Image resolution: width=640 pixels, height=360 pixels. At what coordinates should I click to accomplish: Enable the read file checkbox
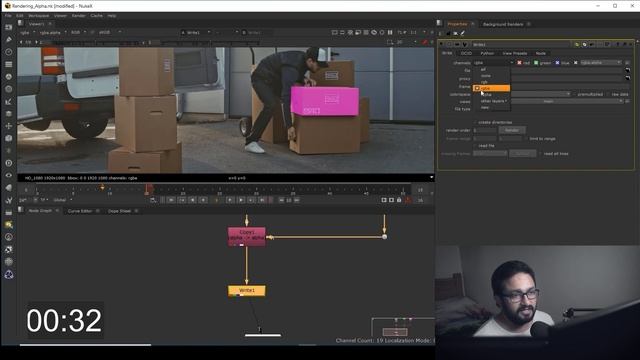[x=475, y=146]
